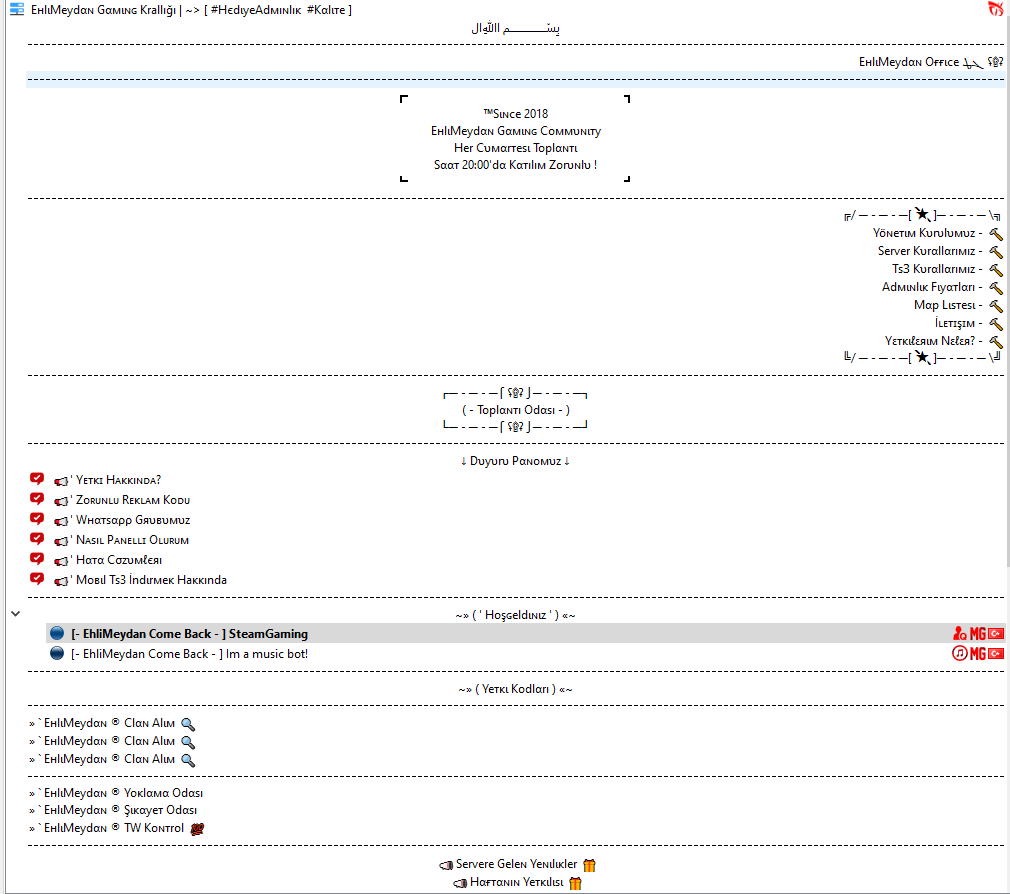Click the hammer icon beside İletişim

(x=996, y=324)
